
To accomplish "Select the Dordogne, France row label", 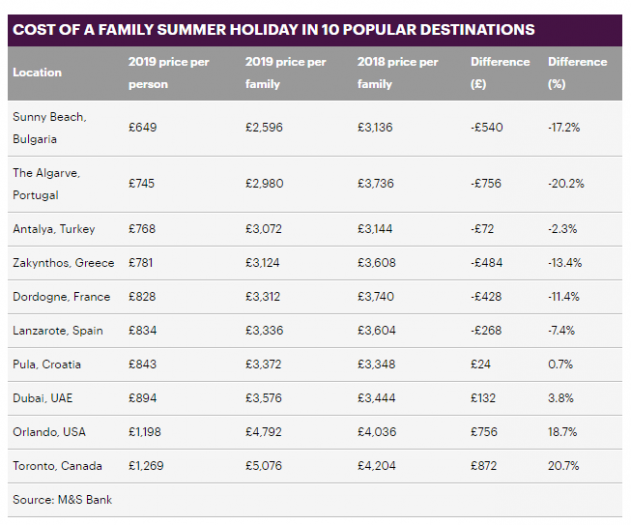I will coord(61,297).
